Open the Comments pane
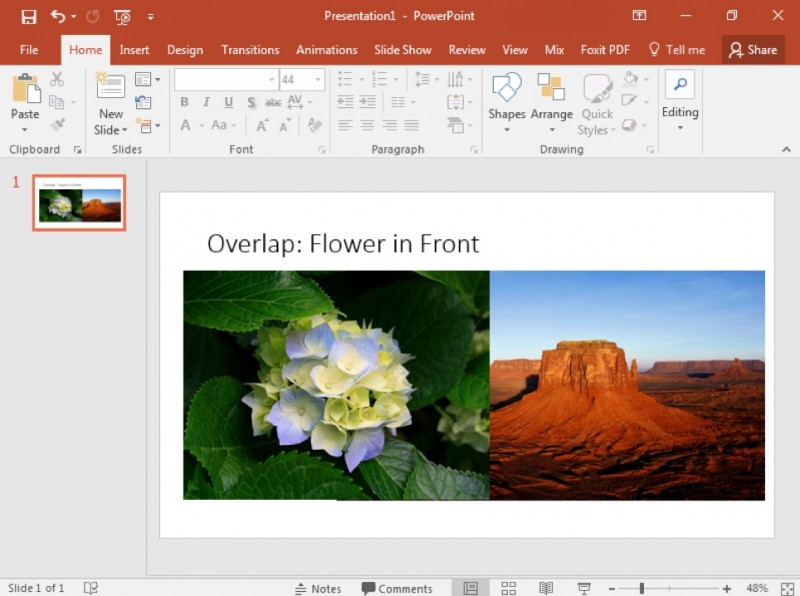800x596 pixels. [397, 588]
